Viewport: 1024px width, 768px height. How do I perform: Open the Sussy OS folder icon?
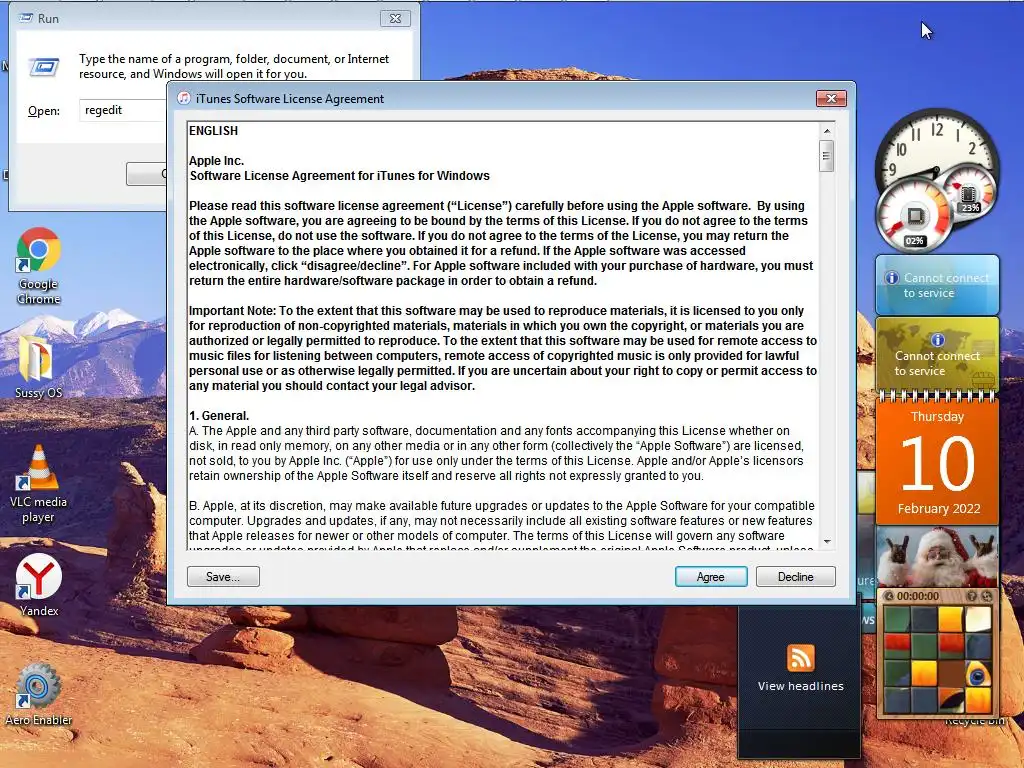(38, 367)
